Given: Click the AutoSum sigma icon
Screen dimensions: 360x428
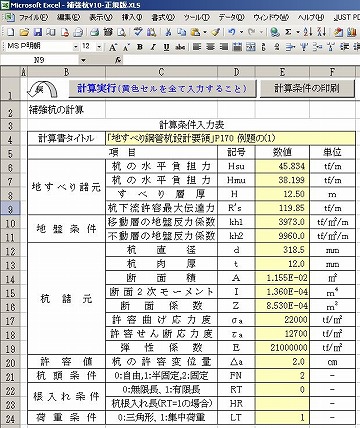Looking at the screenshot, I should 288,32.
